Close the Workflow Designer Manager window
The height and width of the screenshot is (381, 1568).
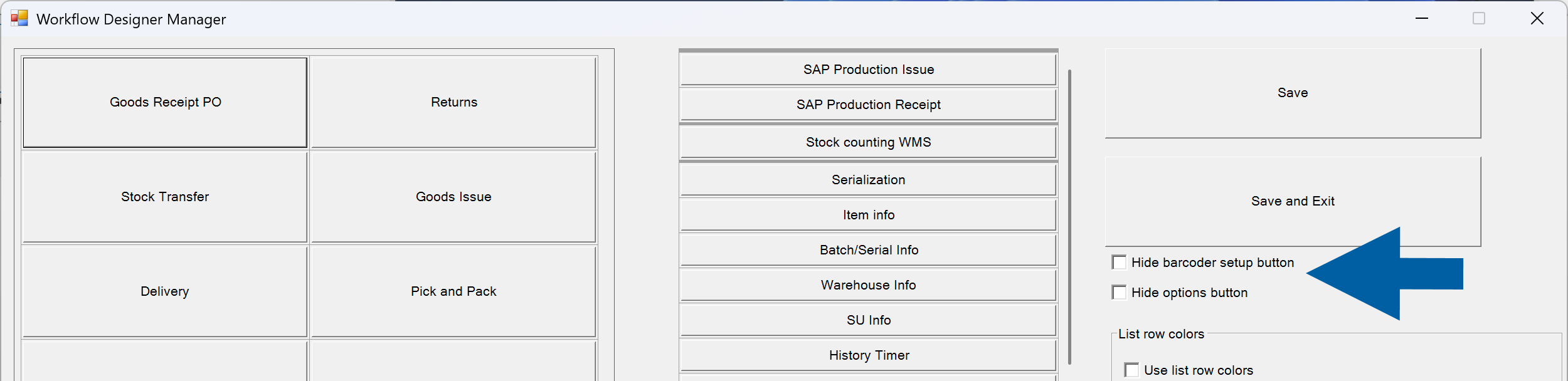pyautogui.click(x=1537, y=18)
